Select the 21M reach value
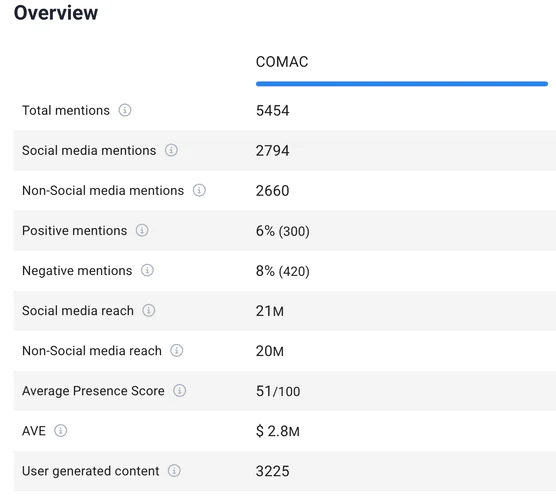 tap(269, 311)
